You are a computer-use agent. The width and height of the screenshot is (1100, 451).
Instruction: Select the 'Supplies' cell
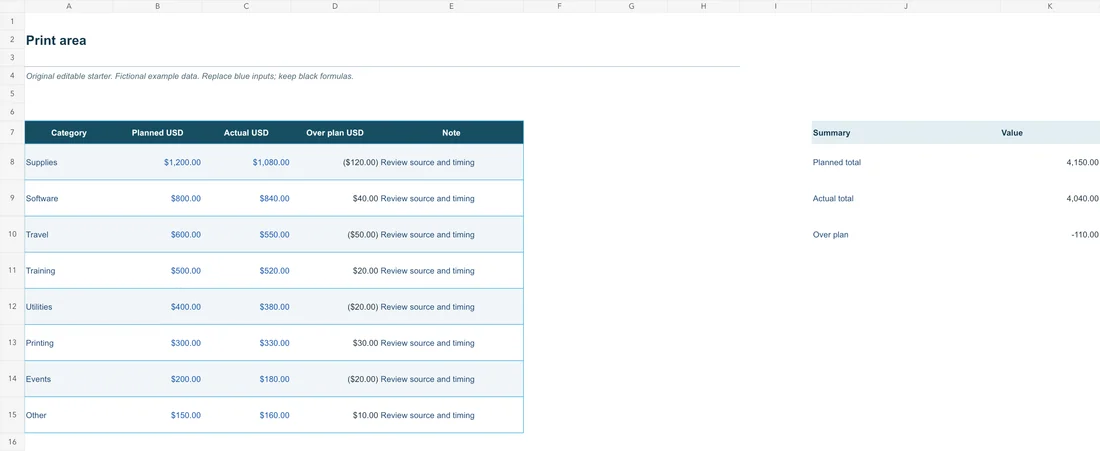click(x=69, y=162)
